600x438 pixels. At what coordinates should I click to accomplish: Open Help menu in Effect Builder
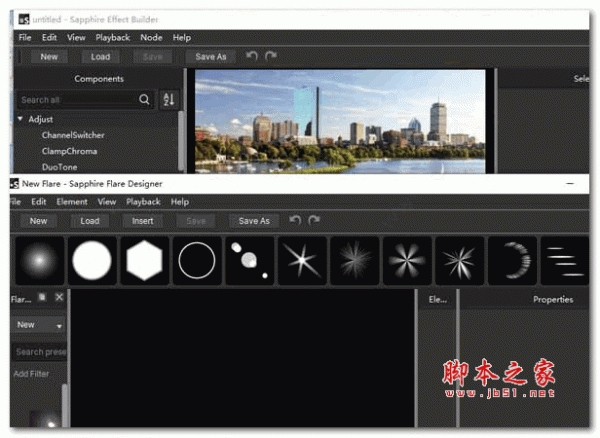click(182, 37)
